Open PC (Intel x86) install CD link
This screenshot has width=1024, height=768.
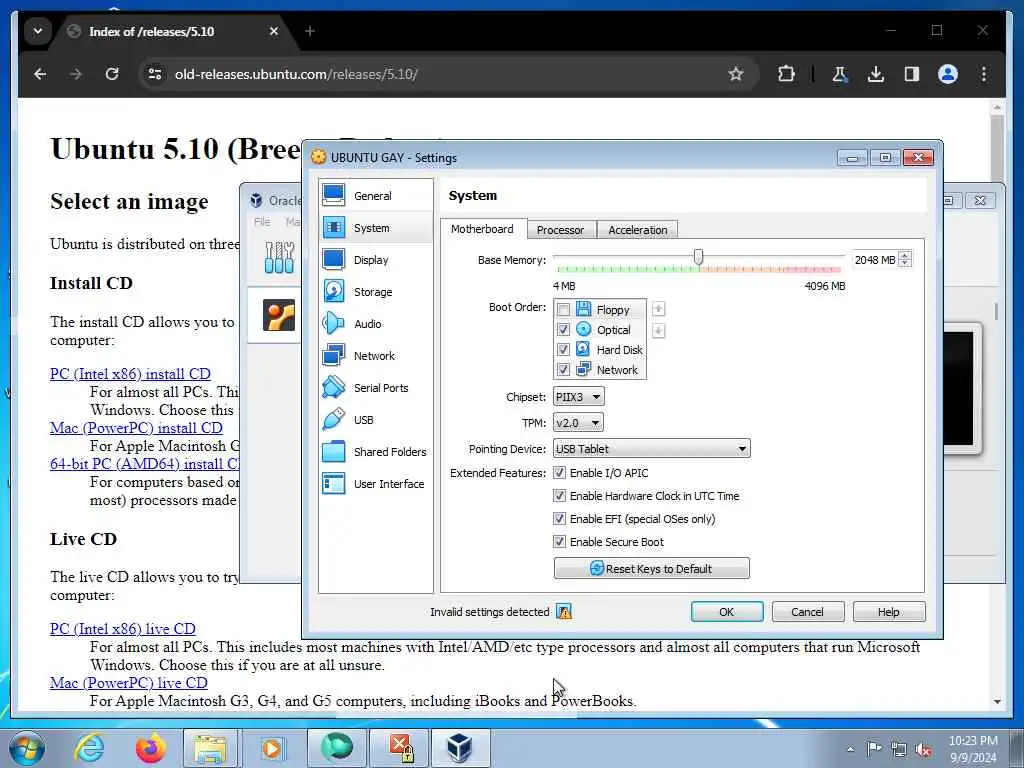[x=131, y=374]
